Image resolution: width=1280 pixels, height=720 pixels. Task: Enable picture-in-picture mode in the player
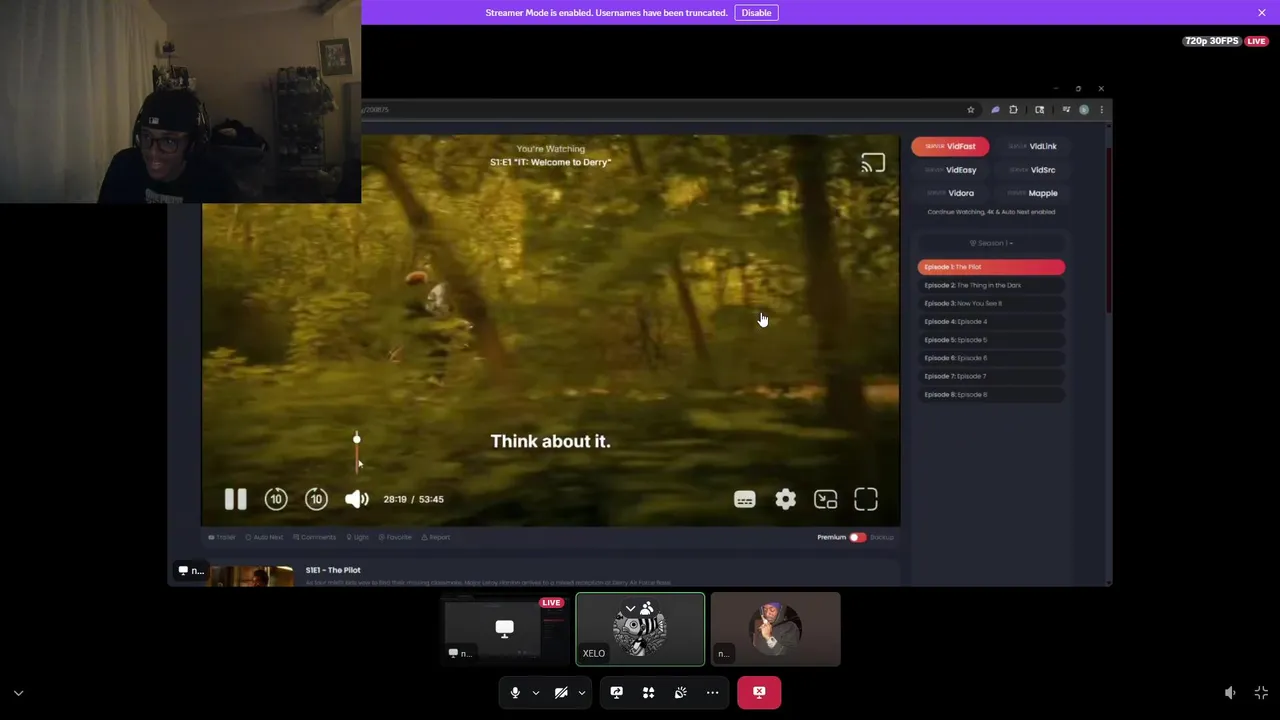pos(825,499)
